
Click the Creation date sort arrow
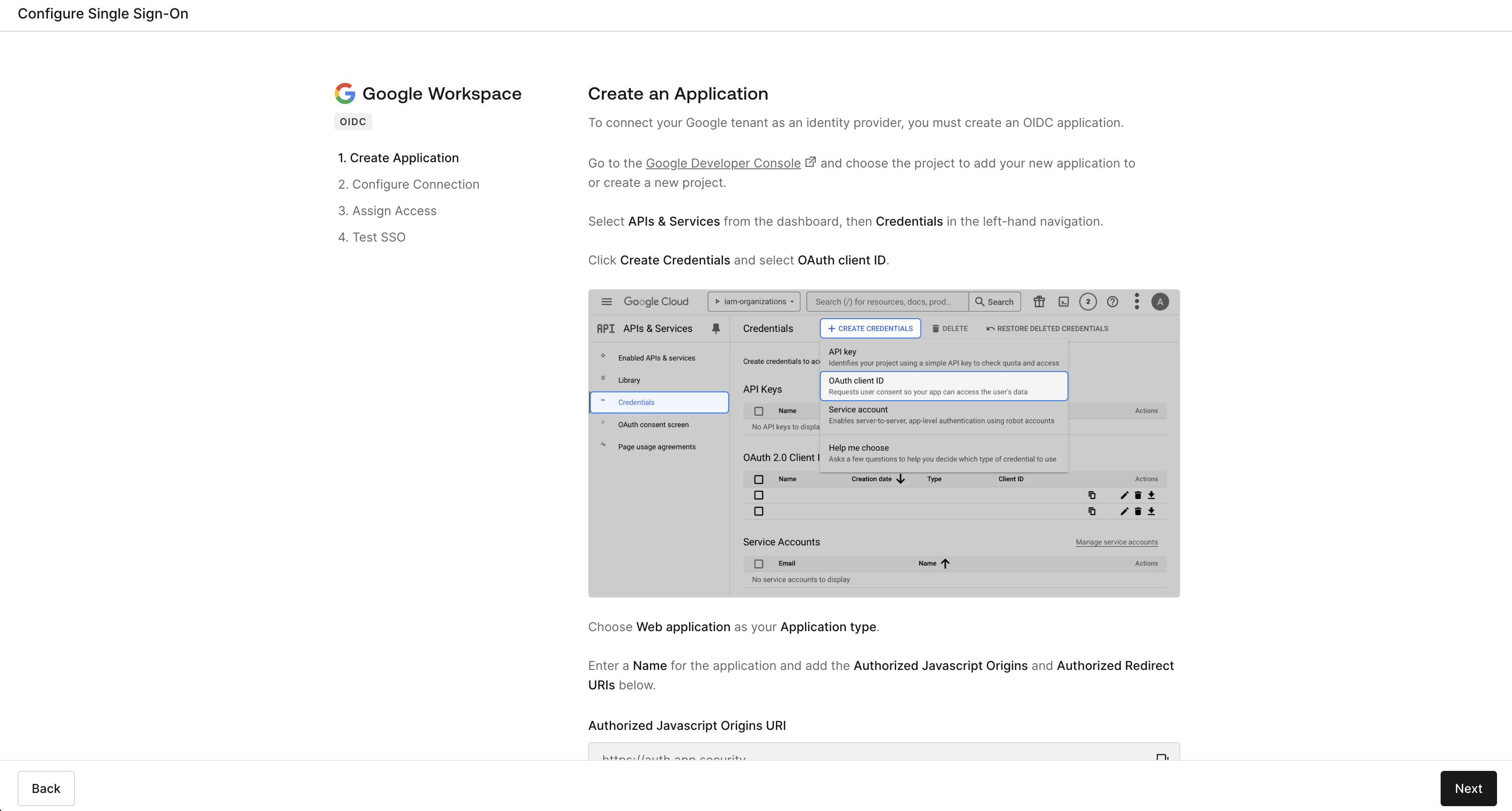[x=901, y=479]
